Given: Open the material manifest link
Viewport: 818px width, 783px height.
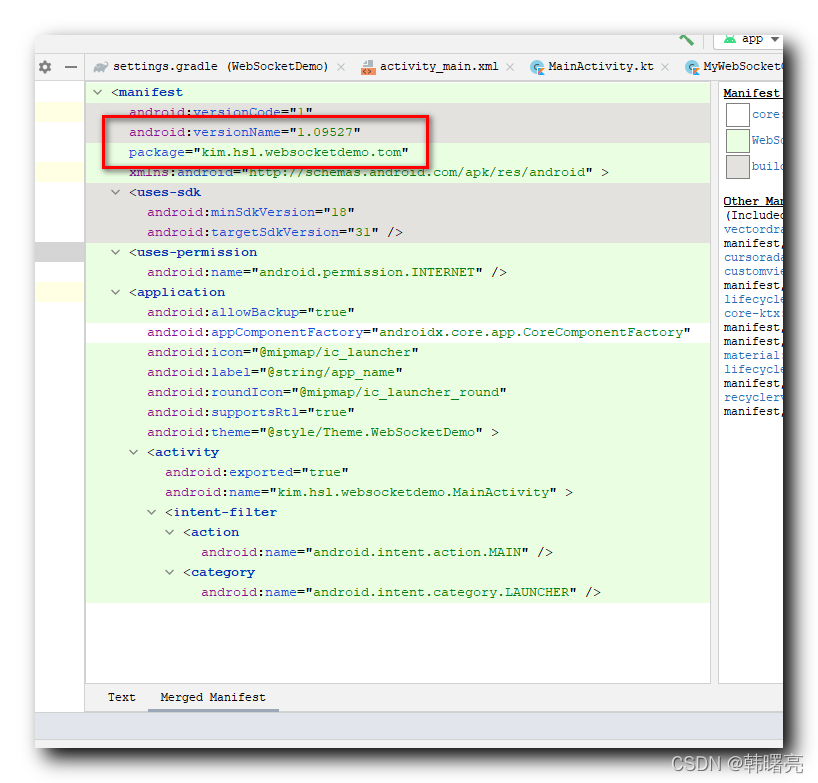Looking at the screenshot, I should (752, 355).
